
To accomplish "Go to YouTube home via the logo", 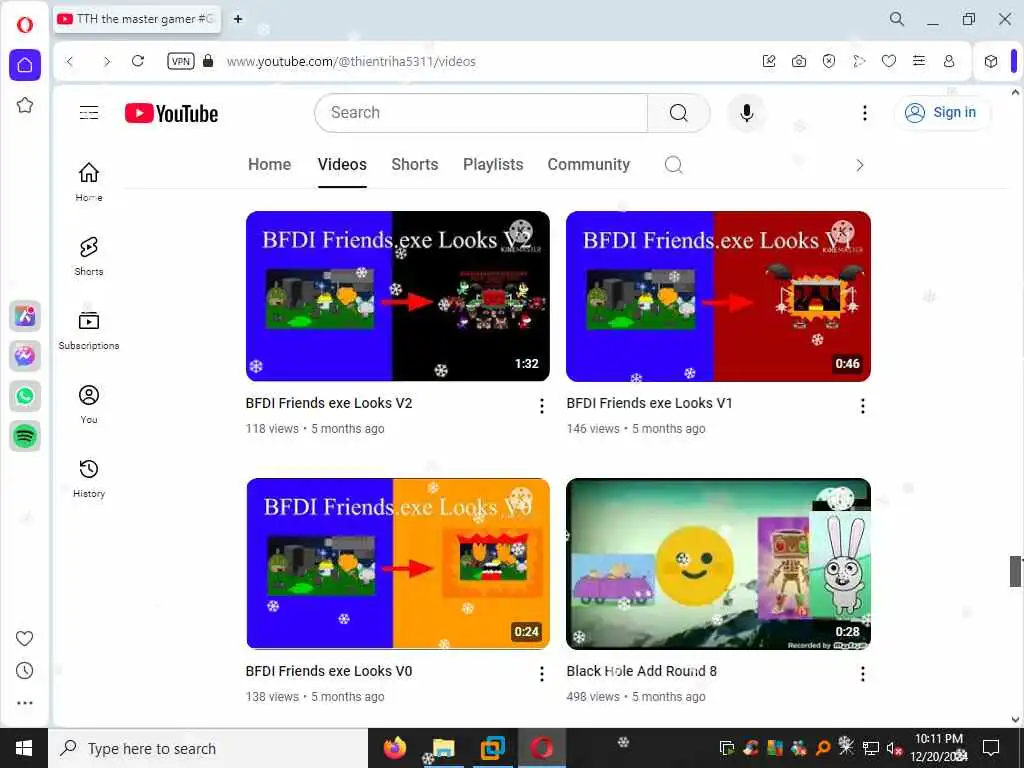I will click(x=171, y=113).
